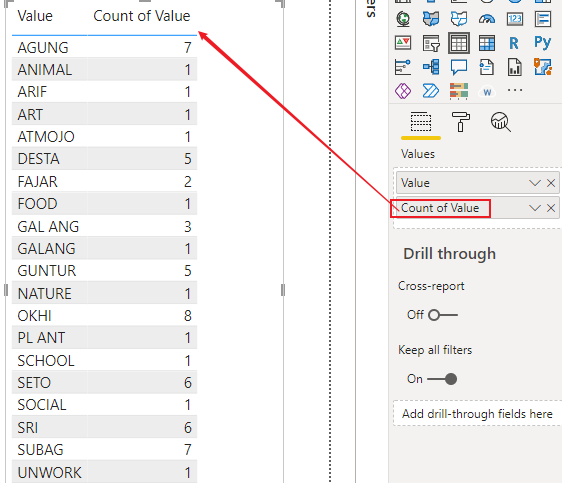Remove Count of Value field with X
The height and width of the screenshot is (483, 562).
551,208
